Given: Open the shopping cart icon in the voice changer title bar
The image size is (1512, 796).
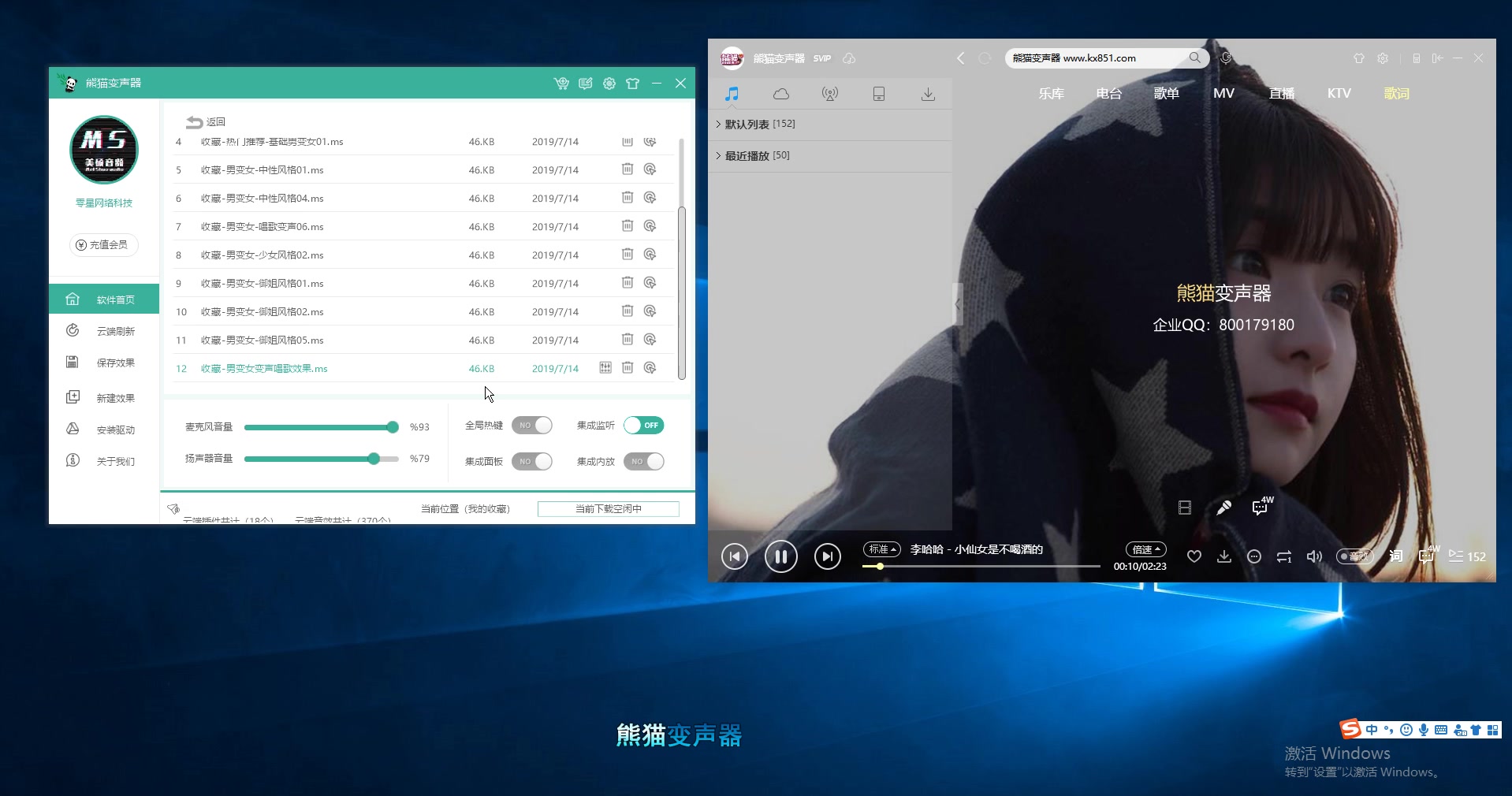Looking at the screenshot, I should click(x=561, y=84).
